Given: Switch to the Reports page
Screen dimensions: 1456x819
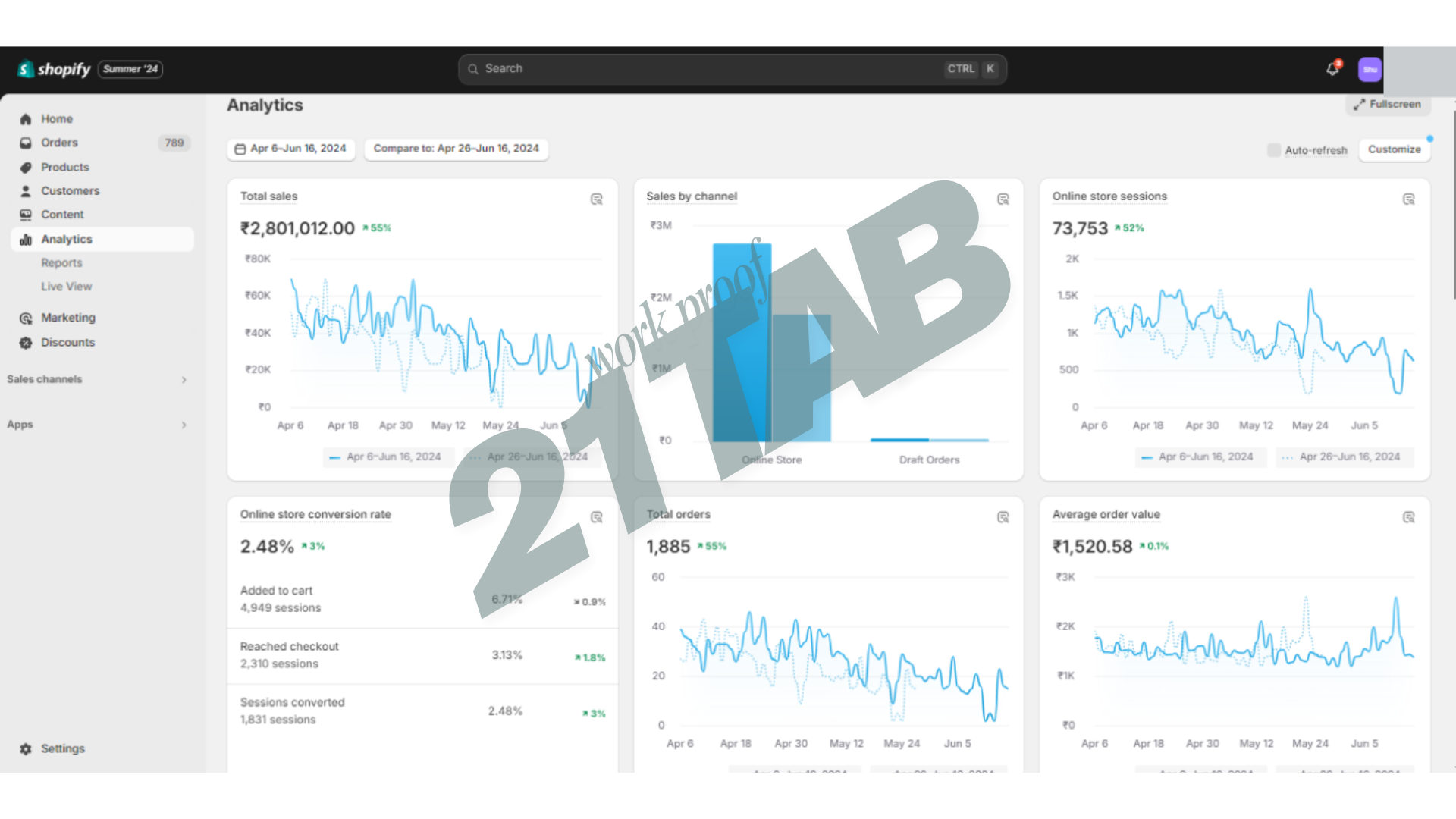Looking at the screenshot, I should coord(61,262).
